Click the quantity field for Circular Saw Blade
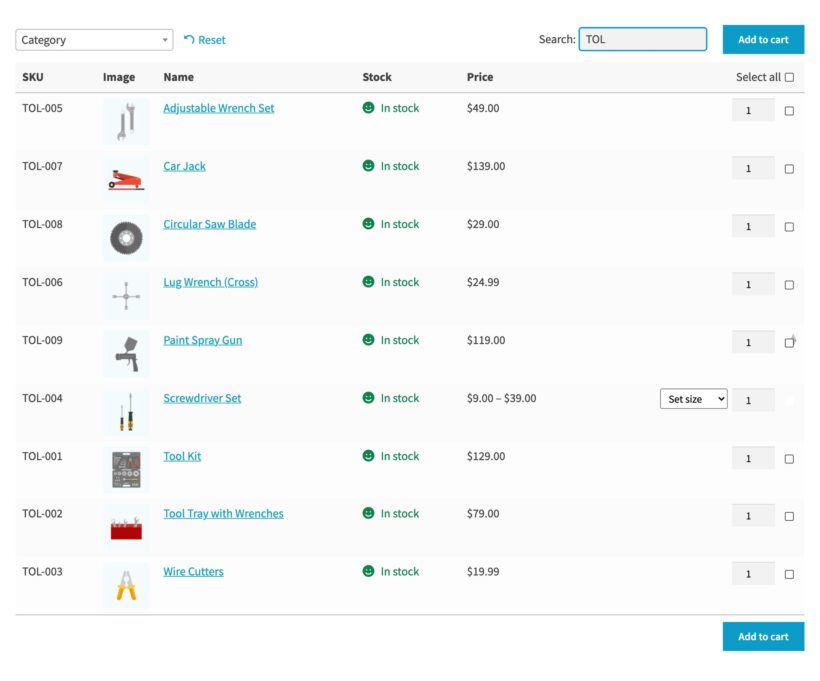This screenshot has width=820, height=681. [x=753, y=226]
